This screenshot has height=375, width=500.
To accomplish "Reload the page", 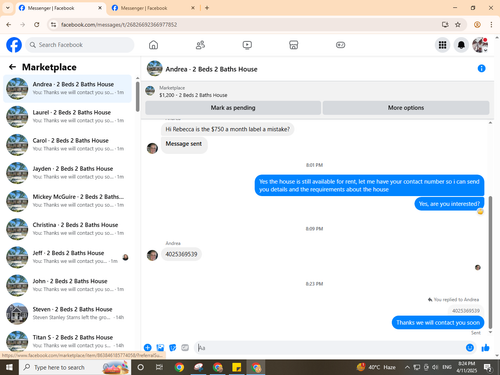I will (37, 24).
